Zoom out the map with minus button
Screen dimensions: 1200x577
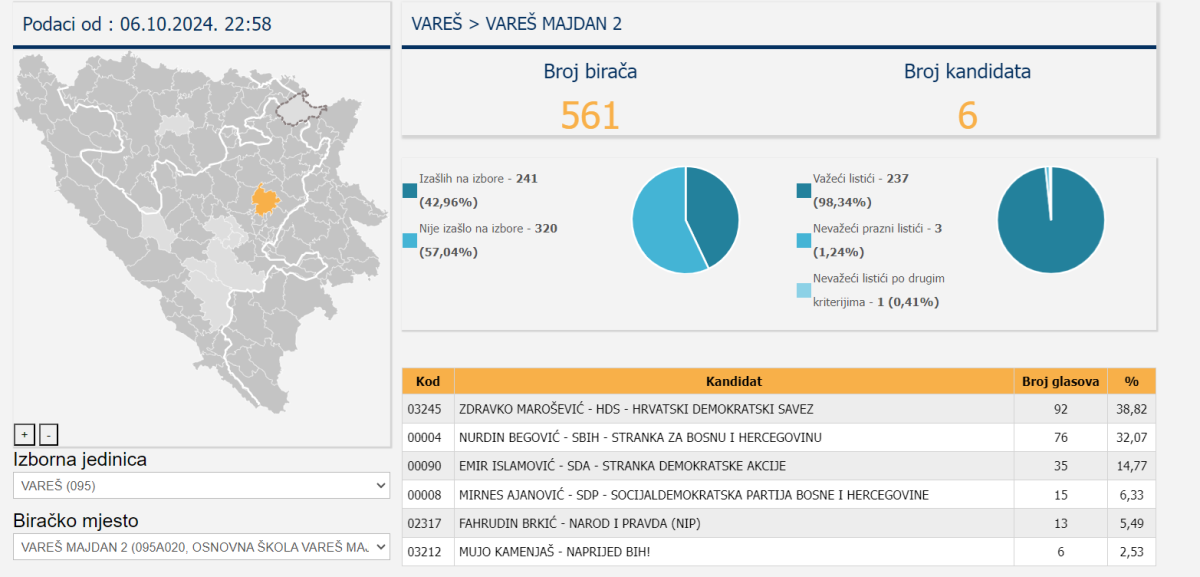[x=49, y=434]
